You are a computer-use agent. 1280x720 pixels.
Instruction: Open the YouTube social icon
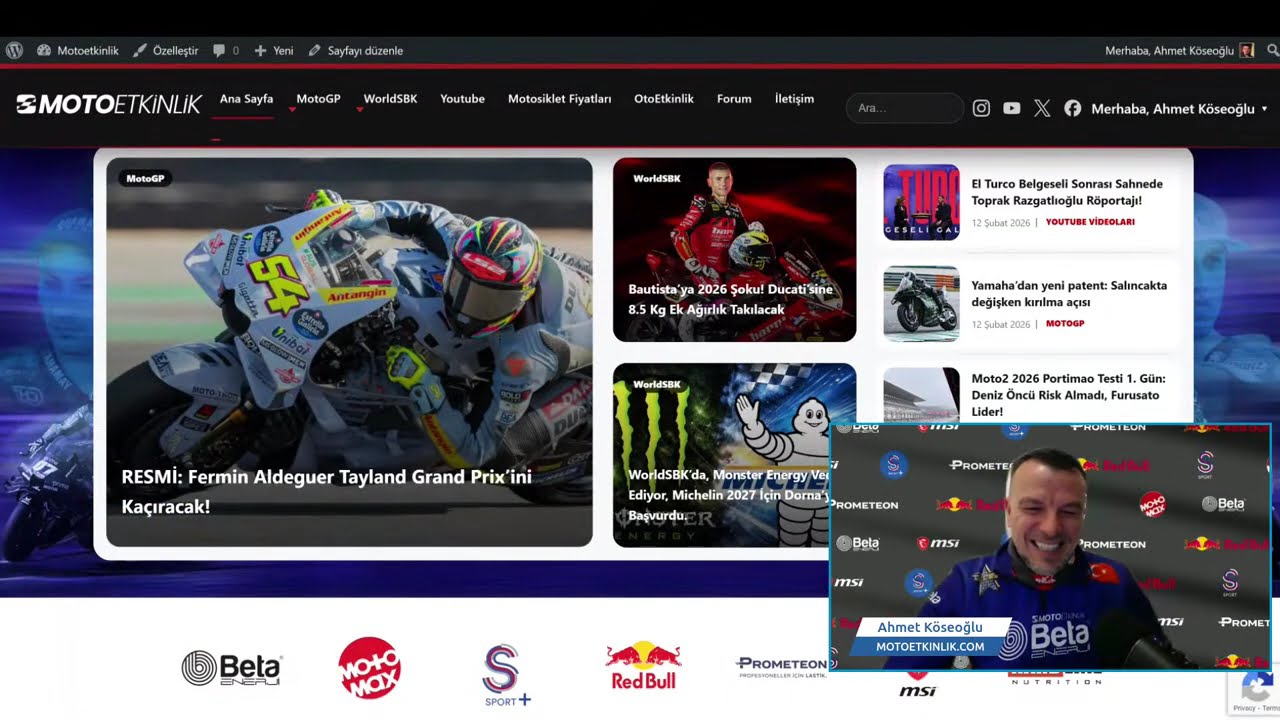(x=1012, y=108)
